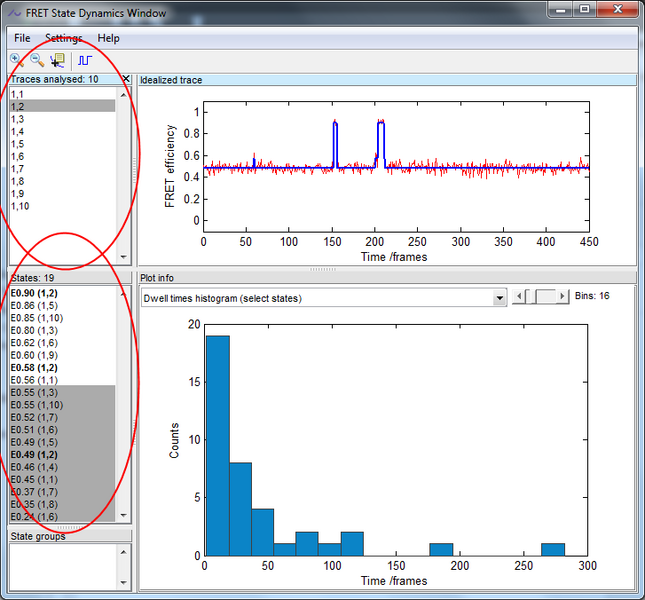This screenshot has height=600, width=645.
Task: Select the data cursor tool icon
Action: click(58, 61)
